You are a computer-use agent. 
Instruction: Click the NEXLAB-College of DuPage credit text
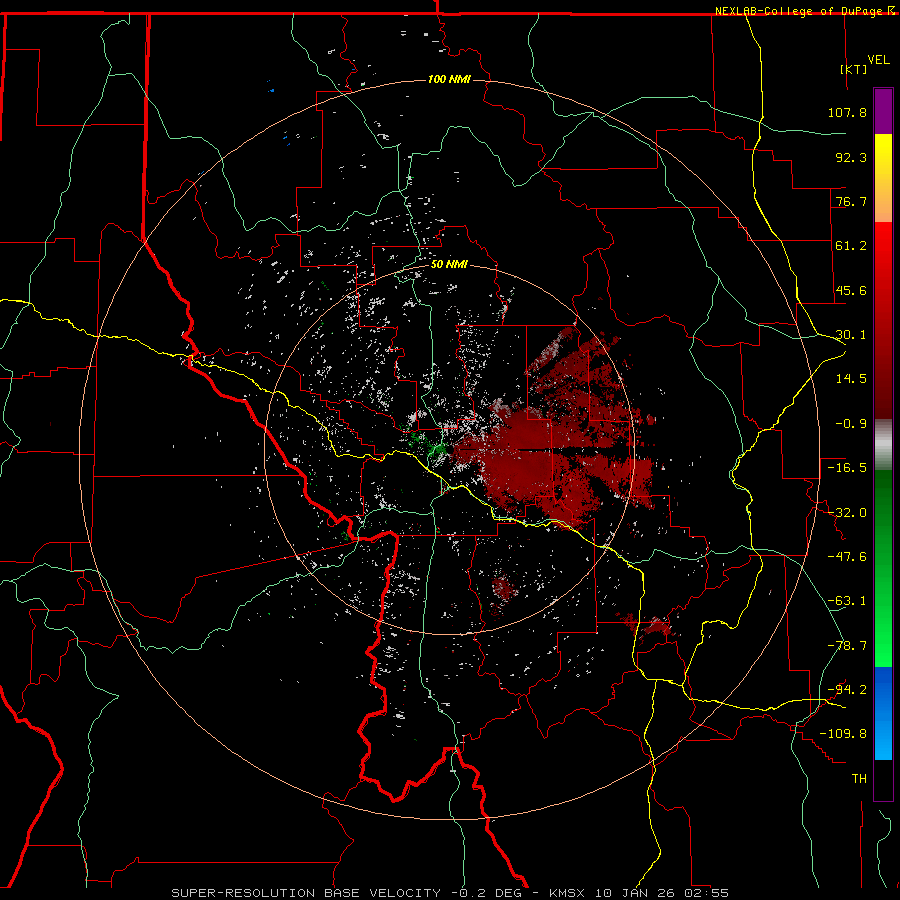(x=798, y=11)
